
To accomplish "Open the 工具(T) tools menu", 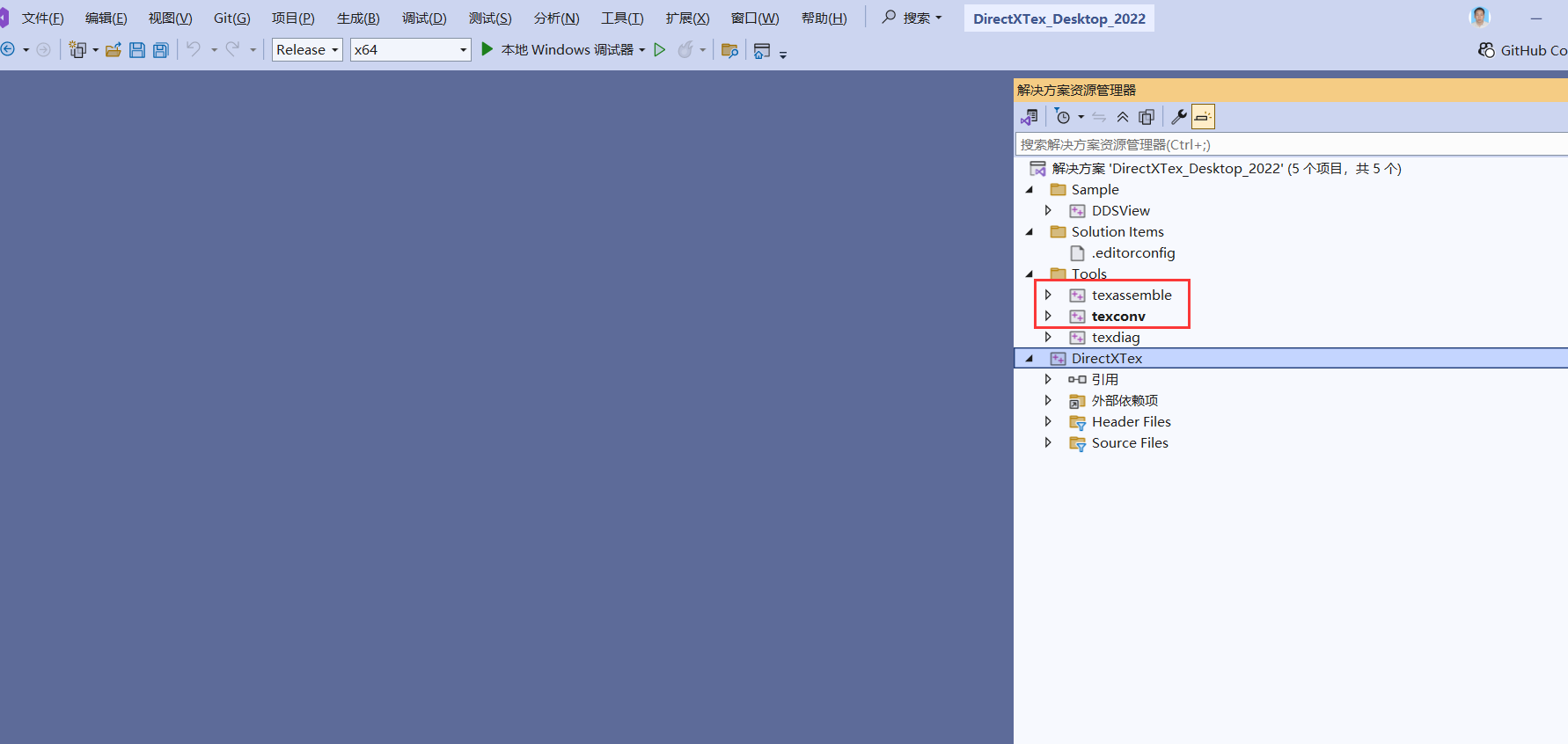I will tap(622, 18).
